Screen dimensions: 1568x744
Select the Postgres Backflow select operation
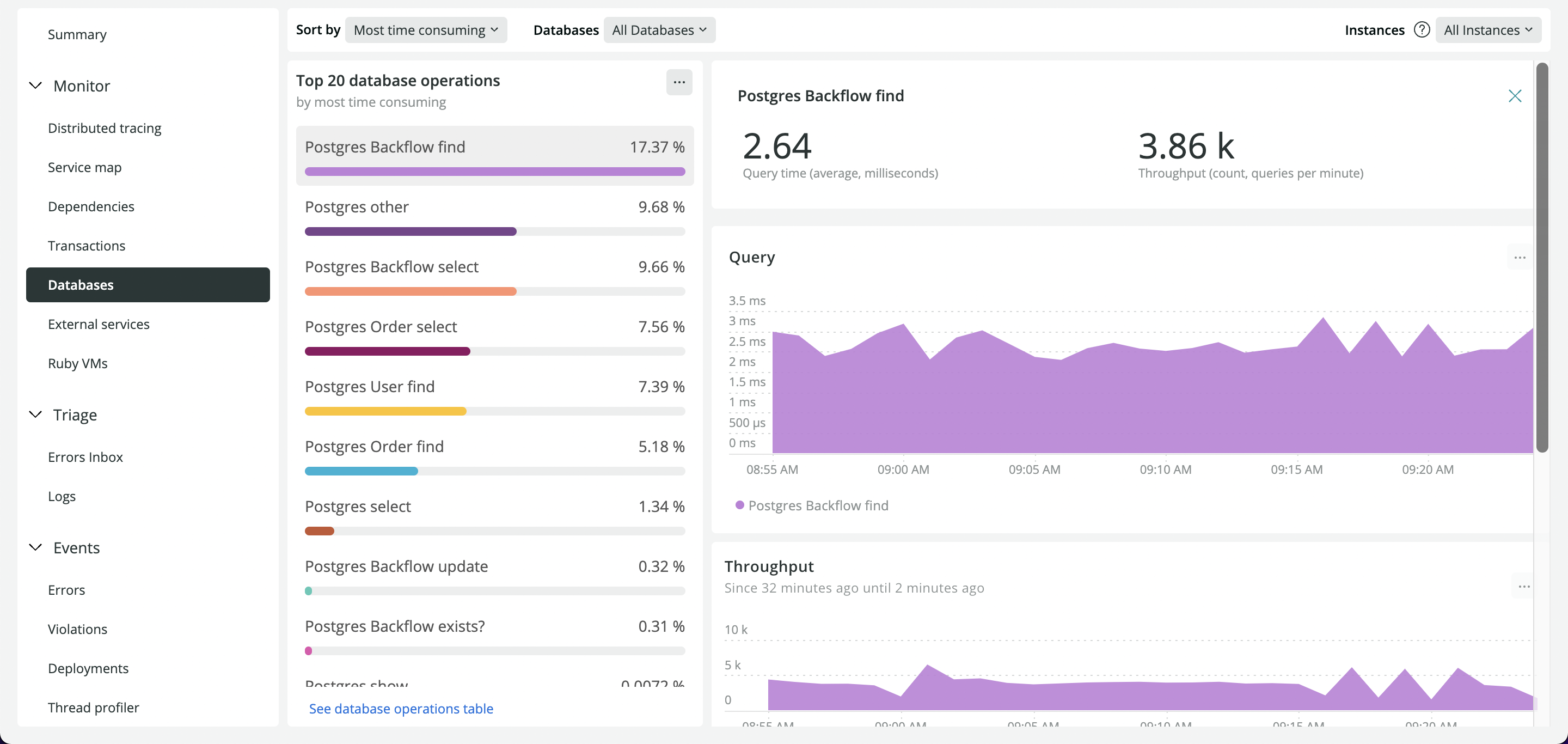click(391, 267)
